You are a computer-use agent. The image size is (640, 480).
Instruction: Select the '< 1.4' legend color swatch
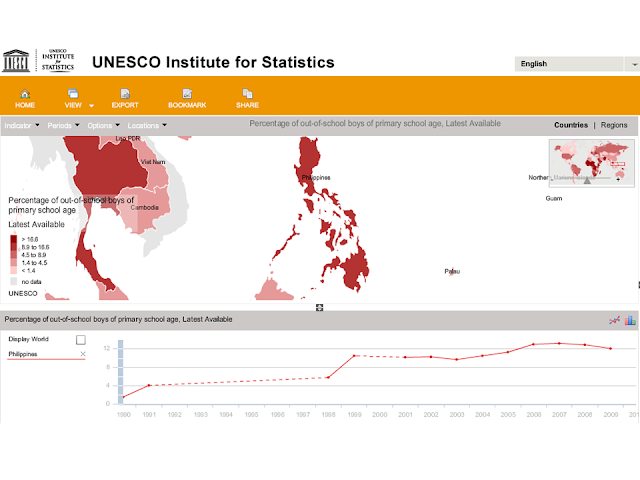pyautogui.click(x=14, y=270)
